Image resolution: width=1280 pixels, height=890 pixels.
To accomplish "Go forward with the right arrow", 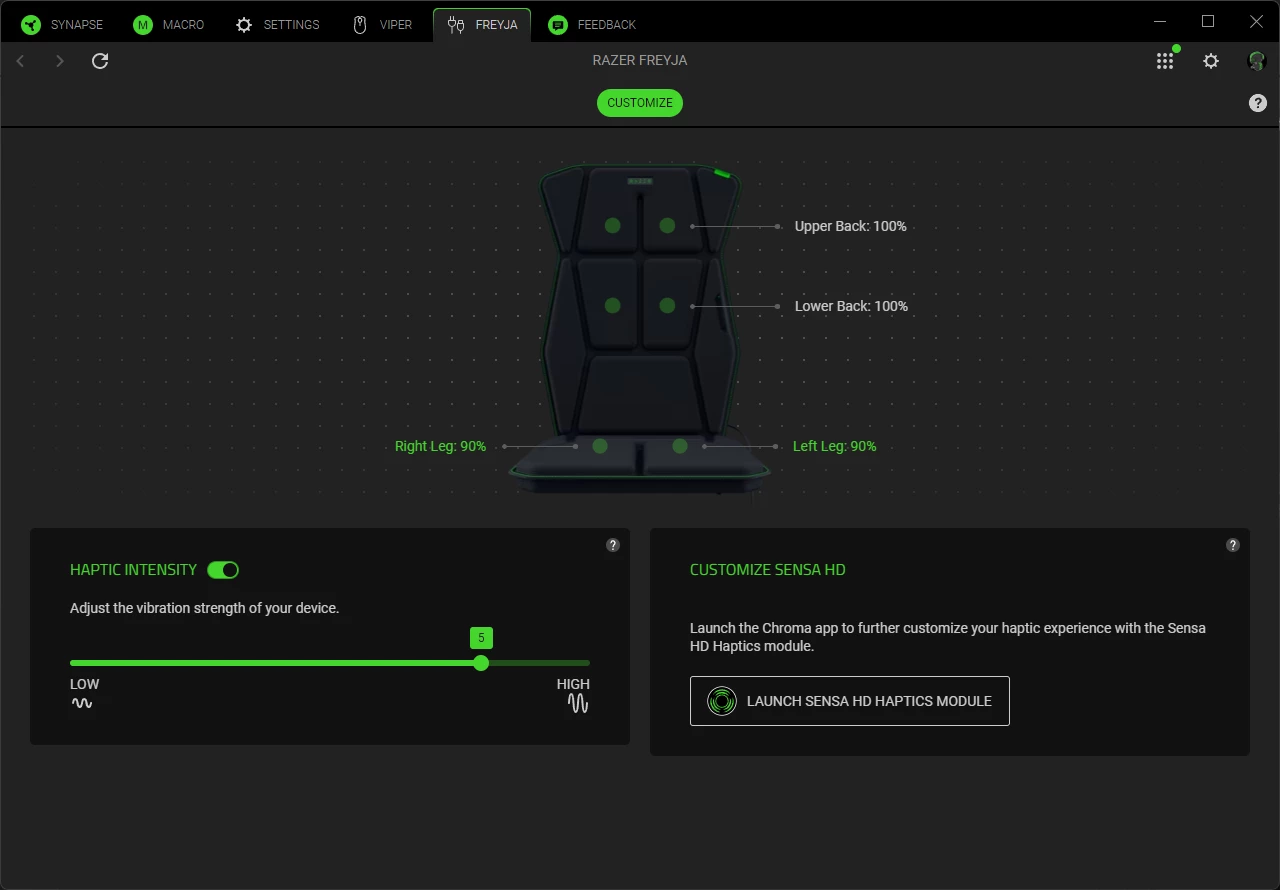I will coord(60,61).
